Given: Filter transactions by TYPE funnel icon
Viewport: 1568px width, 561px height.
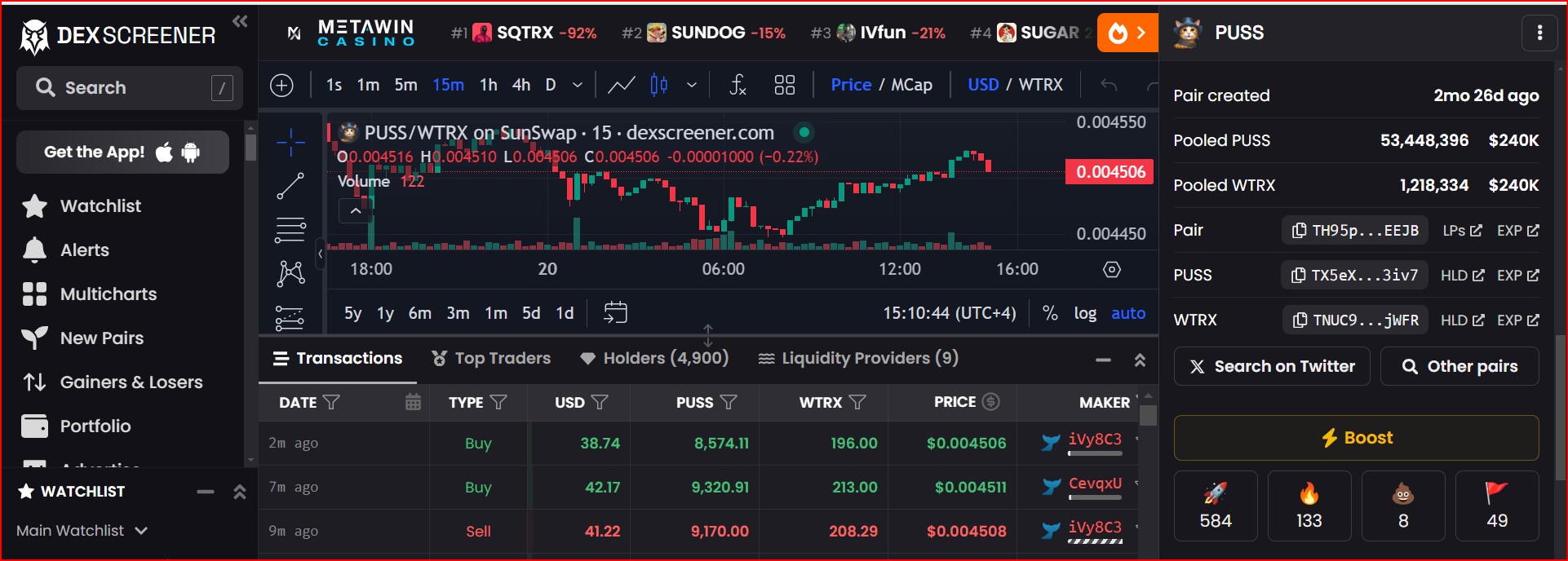Looking at the screenshot, I should coord(498,402).
